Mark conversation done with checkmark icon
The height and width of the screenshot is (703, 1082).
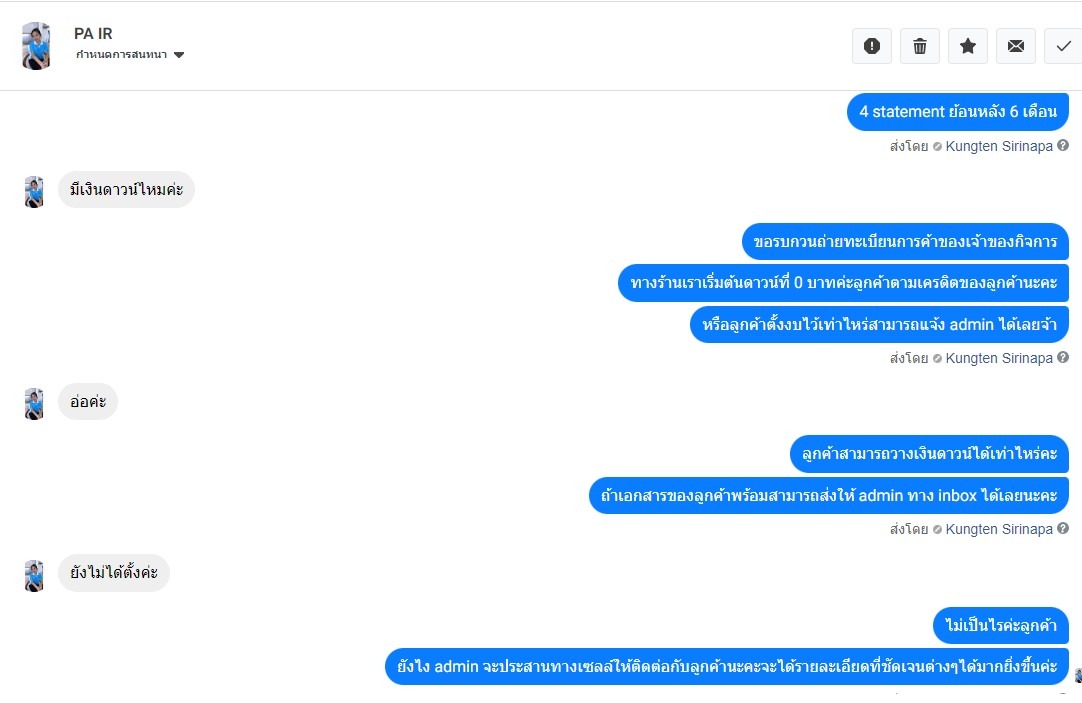1063,46
